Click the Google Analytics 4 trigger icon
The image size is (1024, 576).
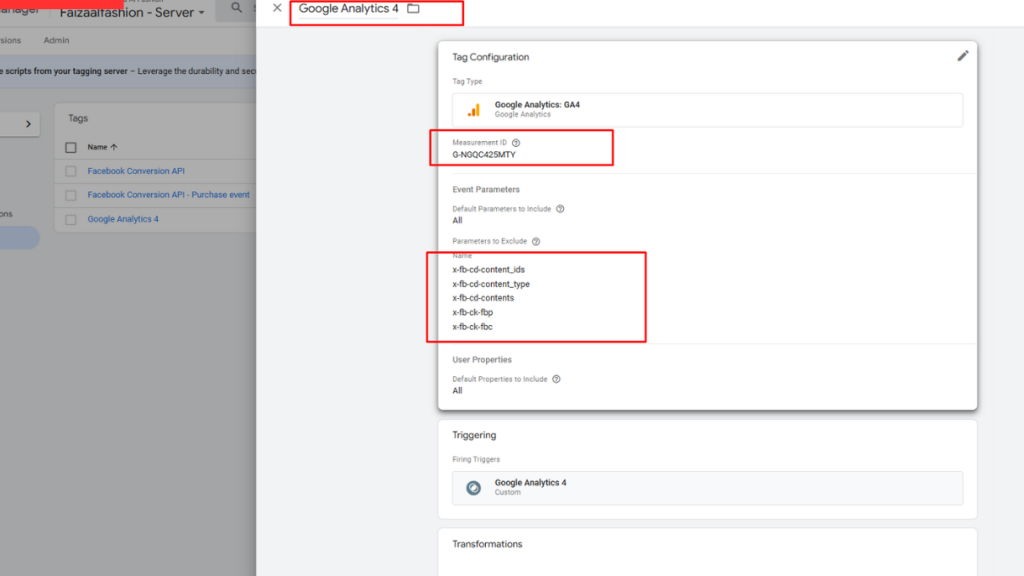click(x=473, y=488)
